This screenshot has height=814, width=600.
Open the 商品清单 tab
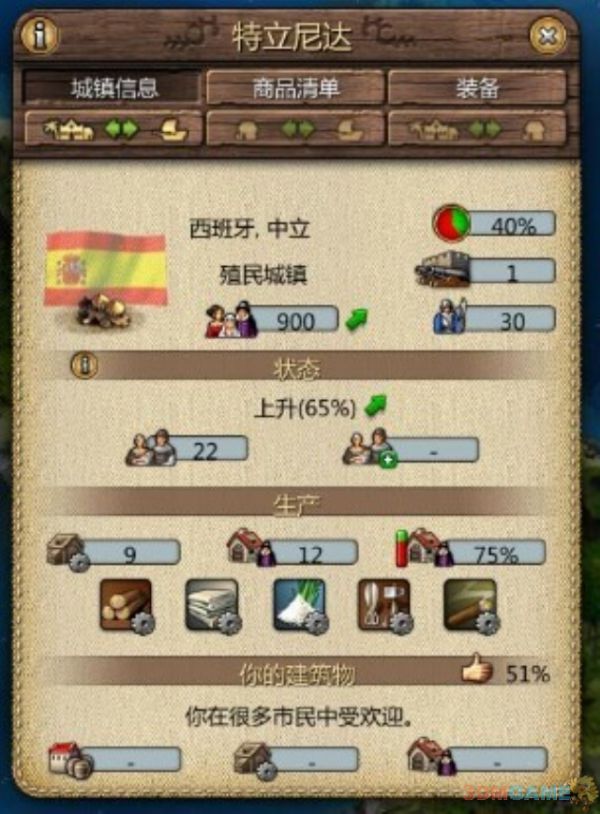pyautogui.click(x=295, y=87)
